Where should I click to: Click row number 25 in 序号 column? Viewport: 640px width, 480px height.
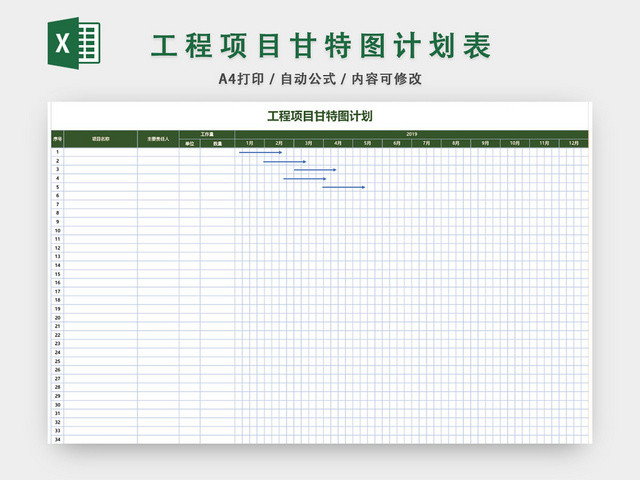(58, 361)
